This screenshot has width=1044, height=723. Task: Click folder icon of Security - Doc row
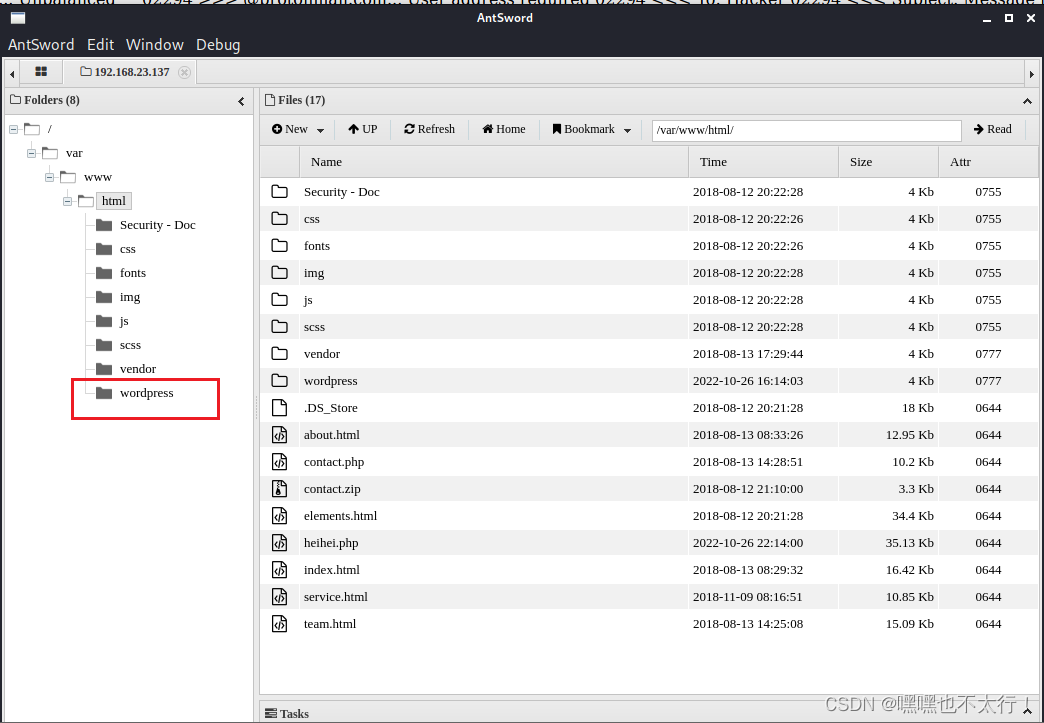[280, 192]
